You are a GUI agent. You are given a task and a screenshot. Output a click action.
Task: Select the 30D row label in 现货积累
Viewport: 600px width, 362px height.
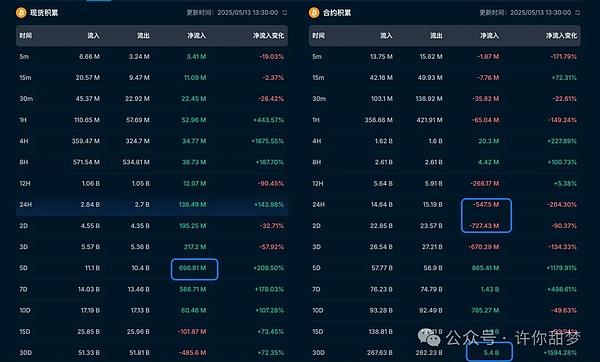26,353
